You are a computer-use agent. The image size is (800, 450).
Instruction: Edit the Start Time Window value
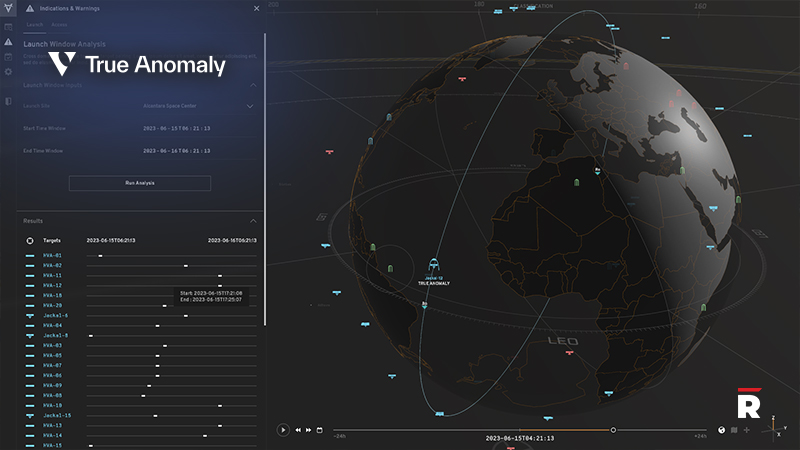[177, 129]
